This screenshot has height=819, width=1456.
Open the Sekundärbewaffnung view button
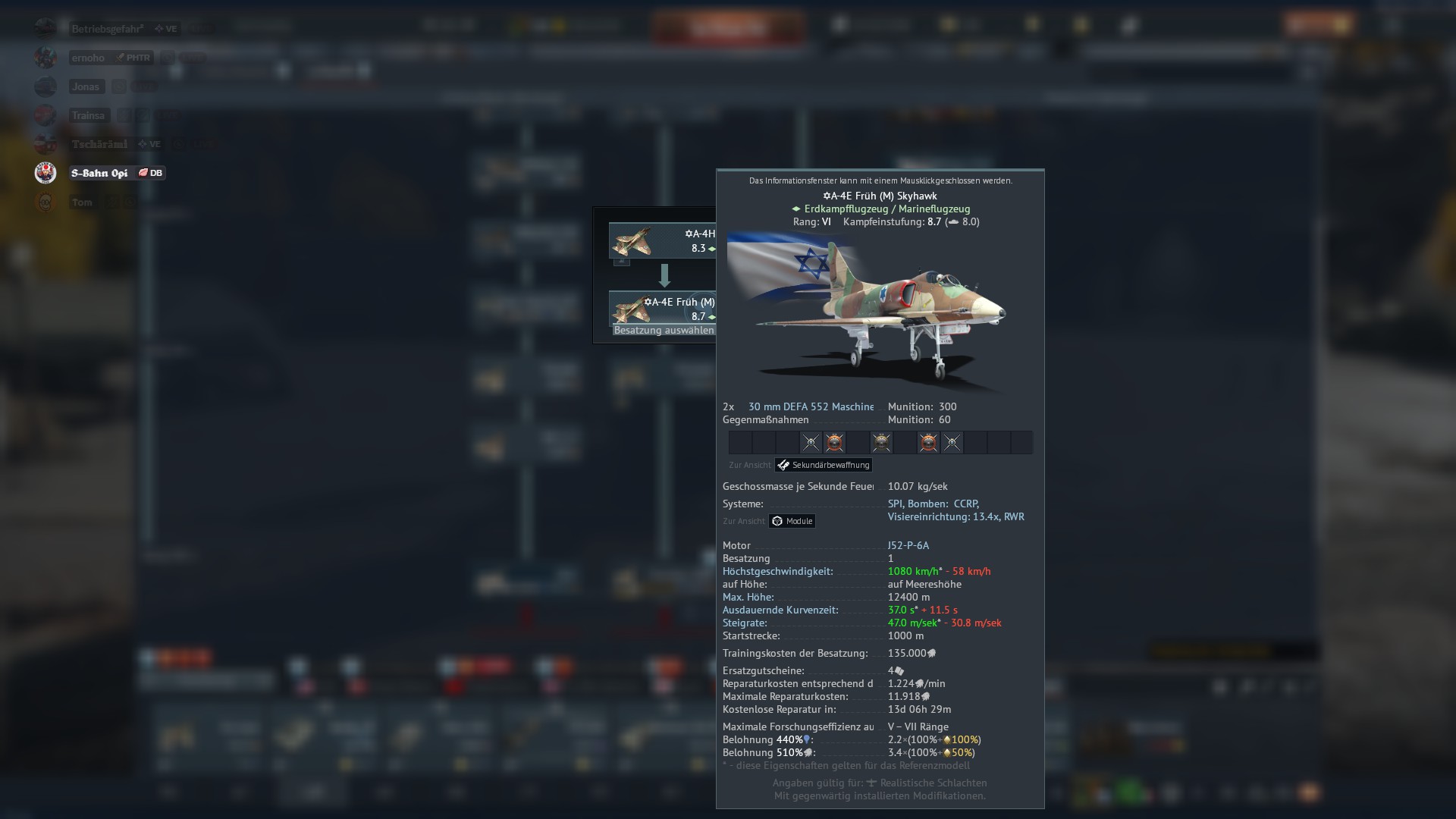pyautogui.click(x=824, y=465)
